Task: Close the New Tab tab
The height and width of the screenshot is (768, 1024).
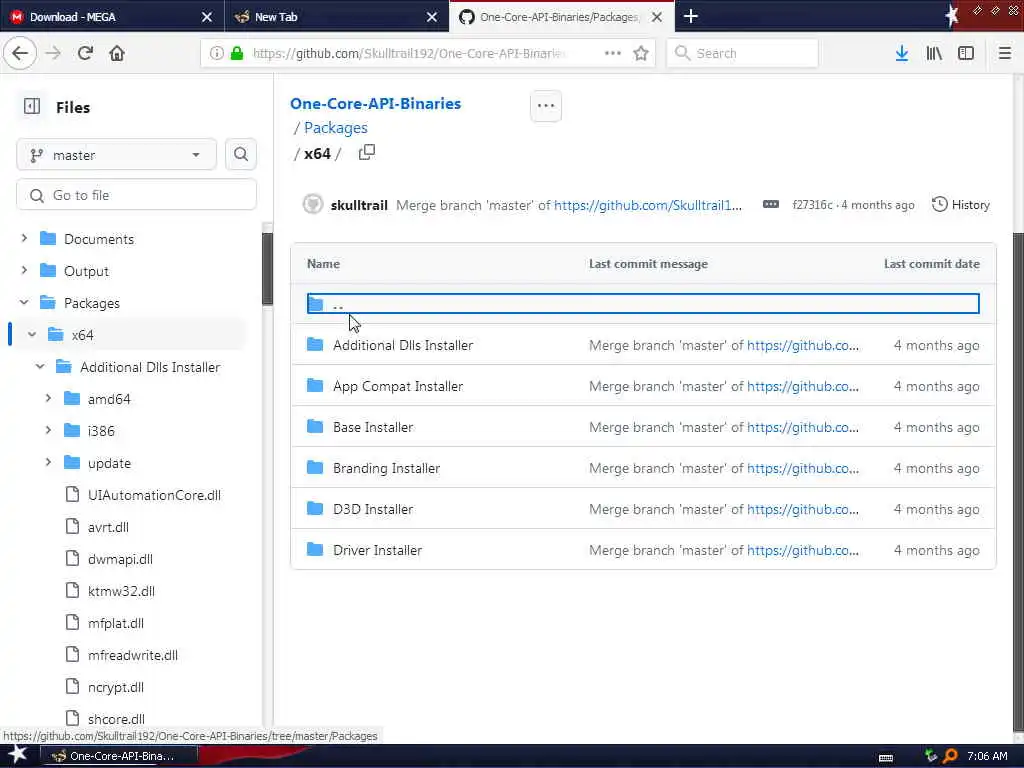Action: click(x=432, y=16)
